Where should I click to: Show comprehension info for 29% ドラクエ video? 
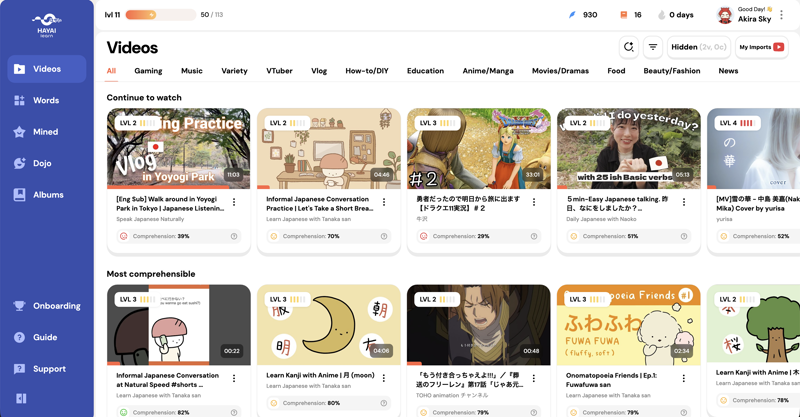pyautogui.click(x=534, y=236)
